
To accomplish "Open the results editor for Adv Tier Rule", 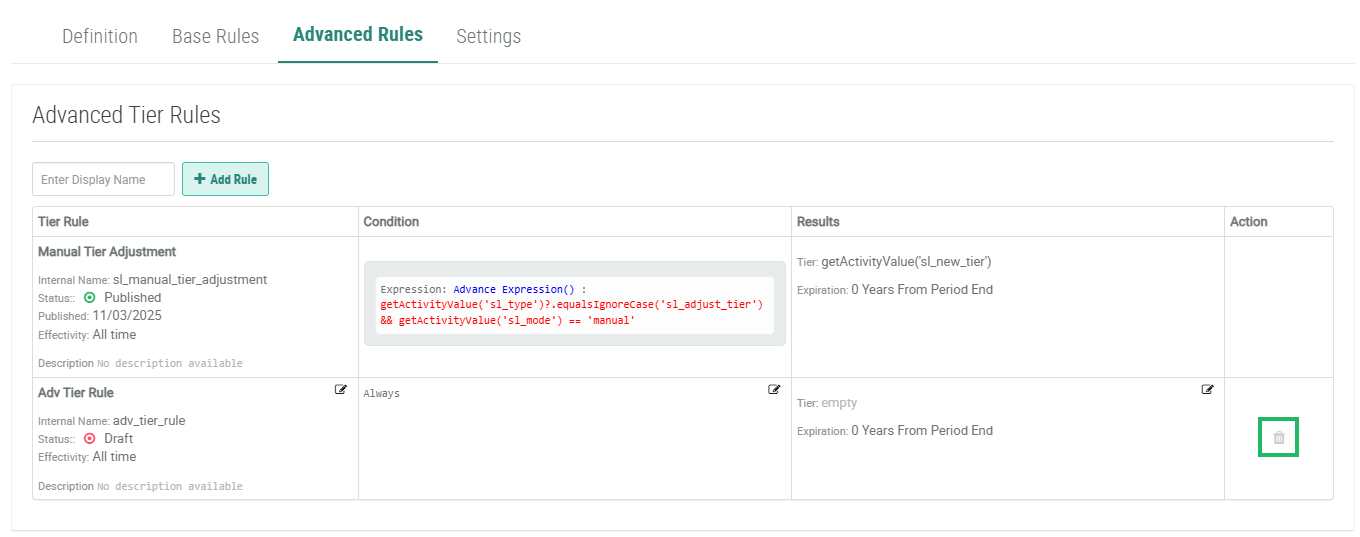I will pos(1207,390).
